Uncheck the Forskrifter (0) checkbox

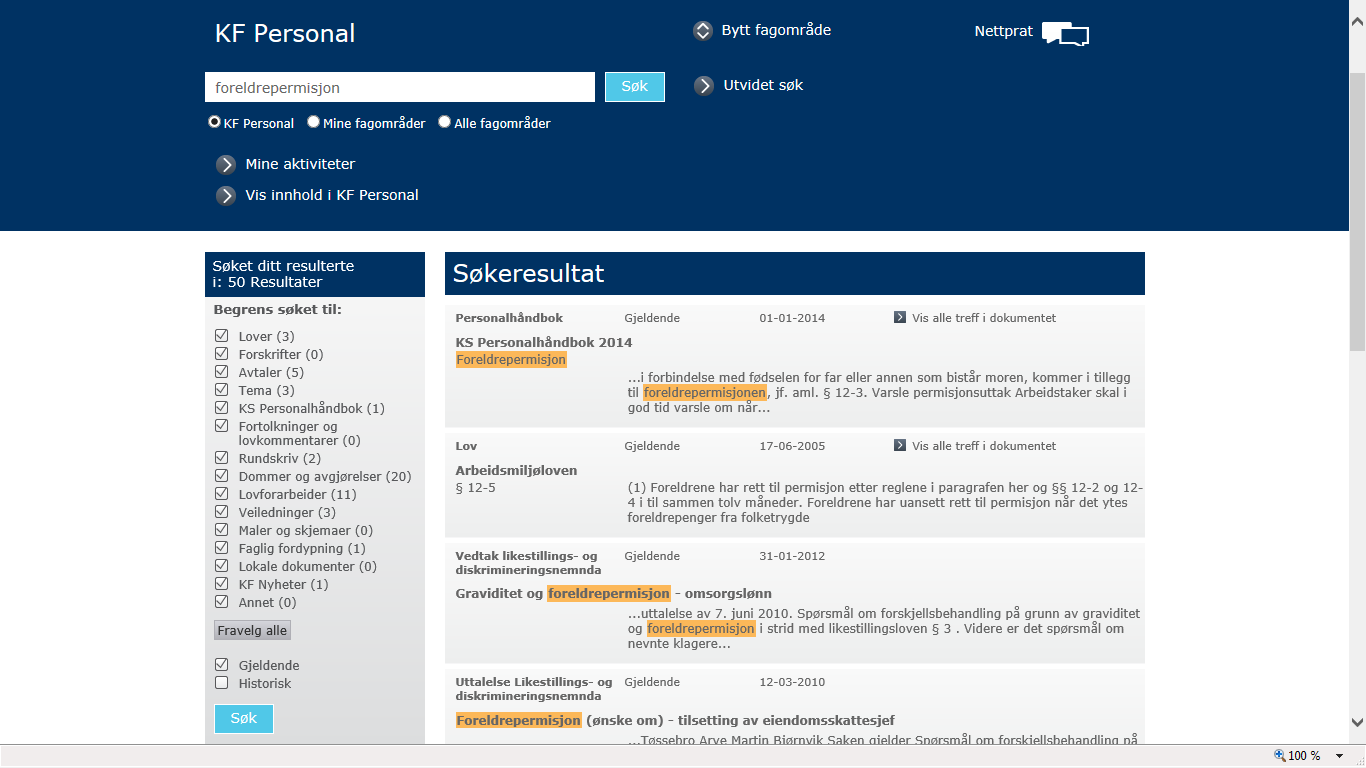[222, 354]
